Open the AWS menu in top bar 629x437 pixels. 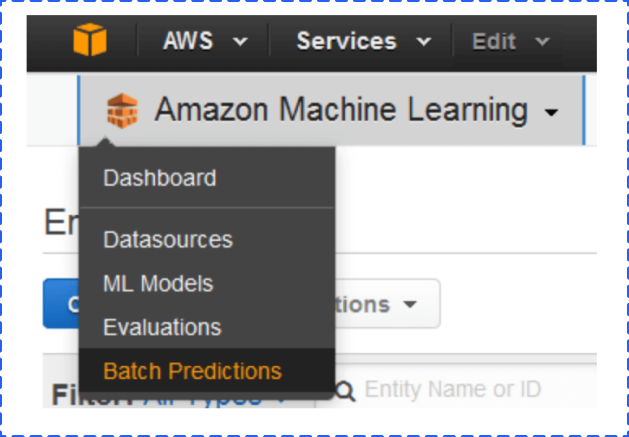click(x=189, y=42)
